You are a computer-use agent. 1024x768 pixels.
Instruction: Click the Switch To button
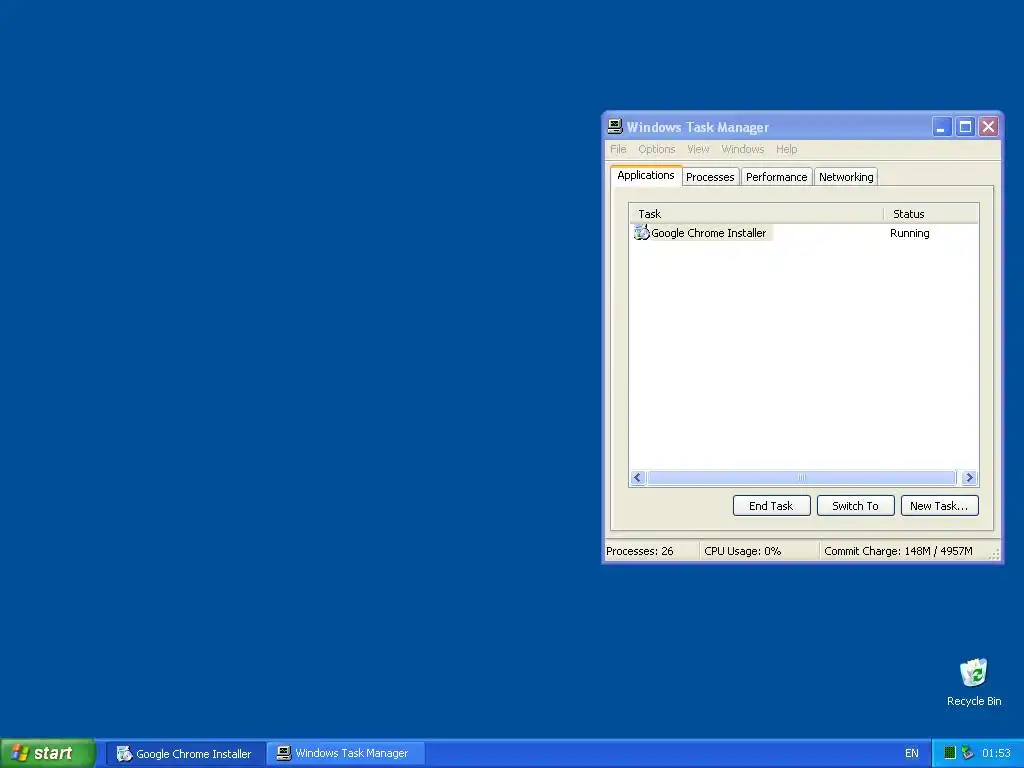point(856,505)
